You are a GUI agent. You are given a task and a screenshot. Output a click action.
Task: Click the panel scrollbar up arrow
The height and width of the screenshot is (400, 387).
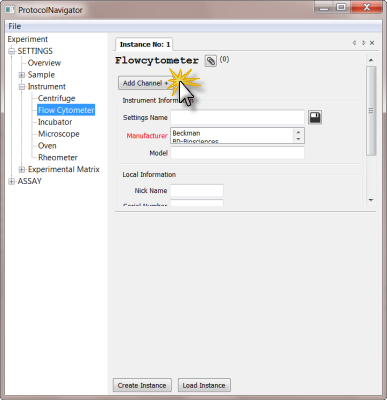(371, 60)
